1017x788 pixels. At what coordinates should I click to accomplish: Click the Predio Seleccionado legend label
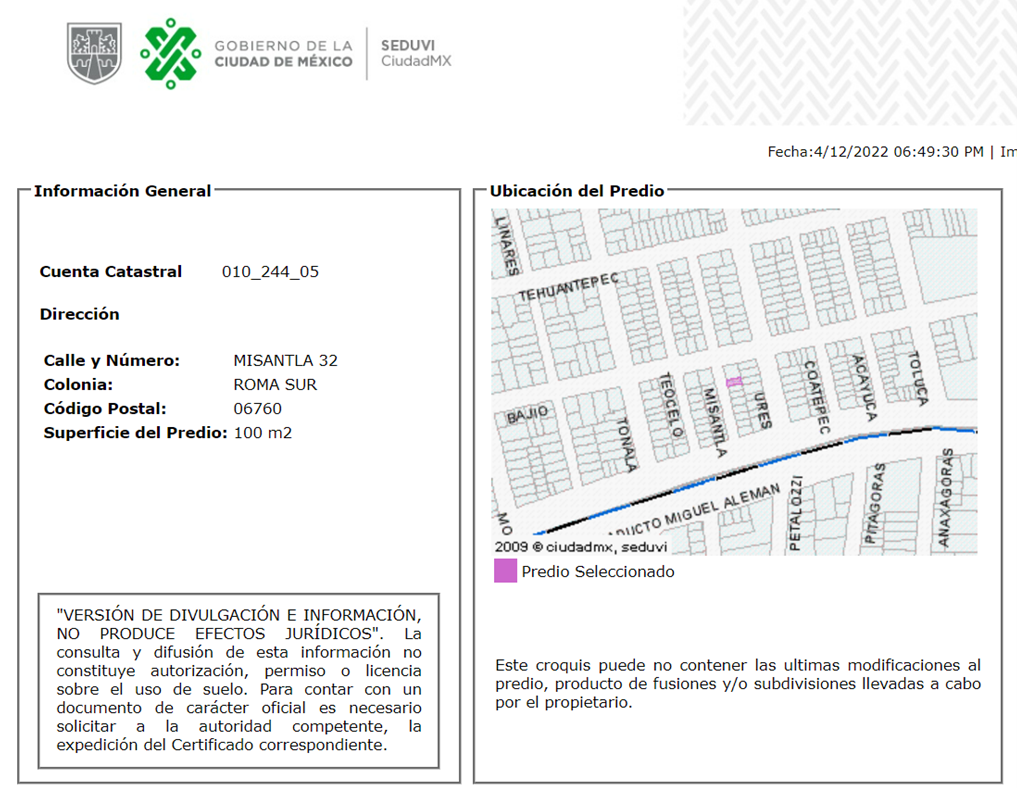(598, 571)
